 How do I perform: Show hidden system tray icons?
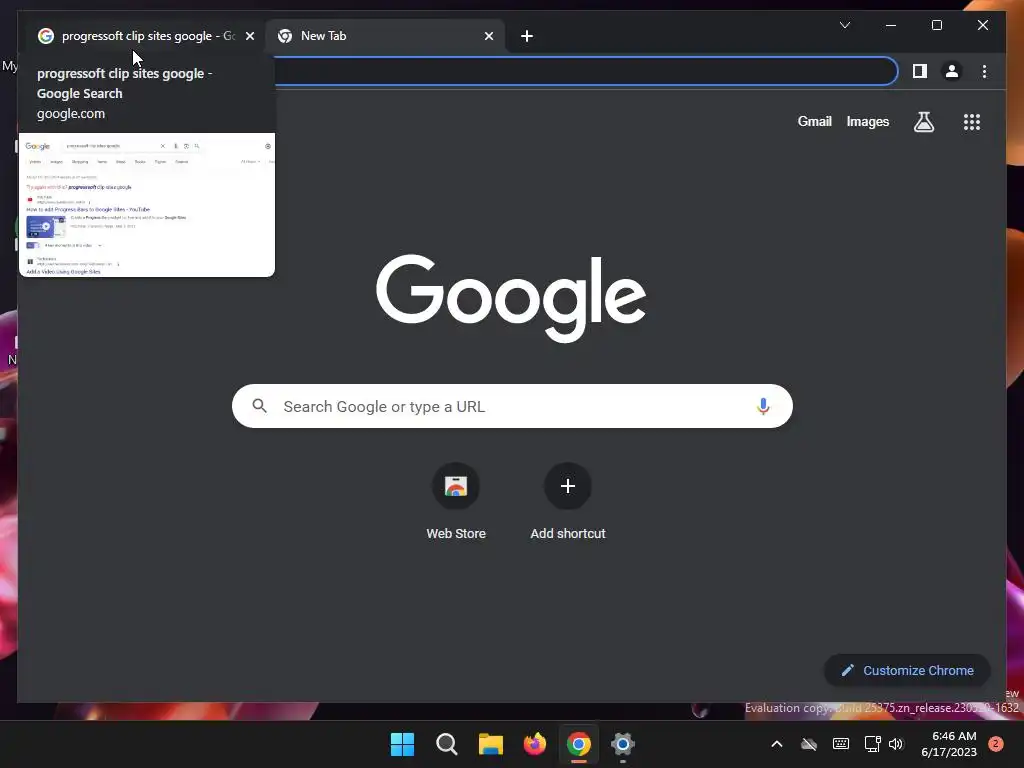[x=776, y=744]
